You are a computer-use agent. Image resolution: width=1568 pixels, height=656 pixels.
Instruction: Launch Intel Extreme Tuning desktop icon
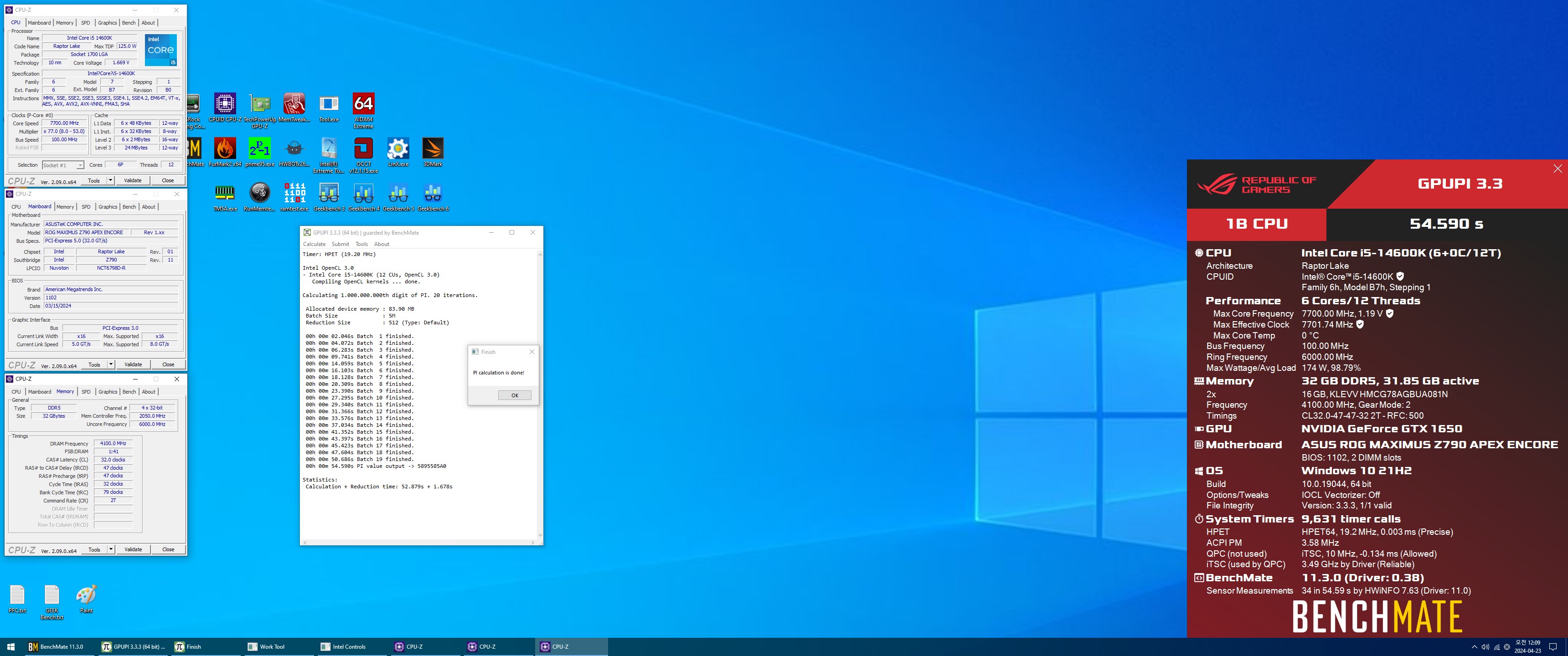[x=329, y=155]
